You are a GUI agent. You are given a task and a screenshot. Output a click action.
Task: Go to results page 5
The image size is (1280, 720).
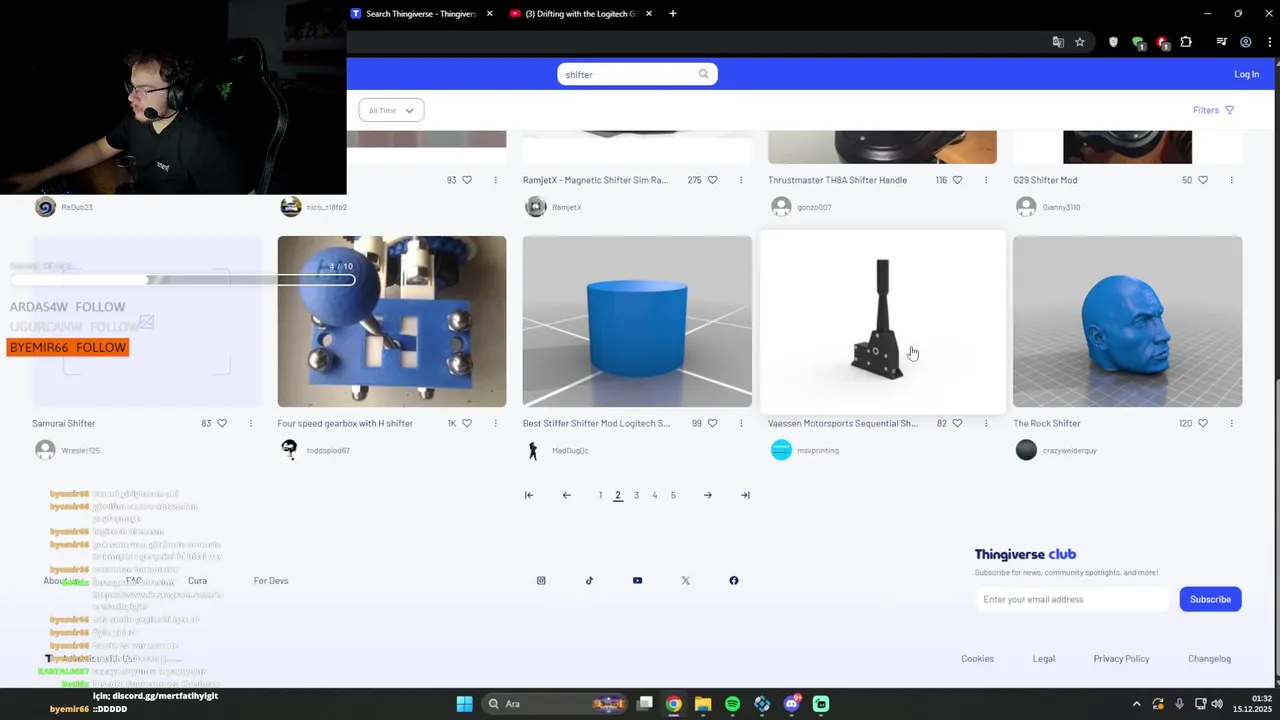[673, 495]
